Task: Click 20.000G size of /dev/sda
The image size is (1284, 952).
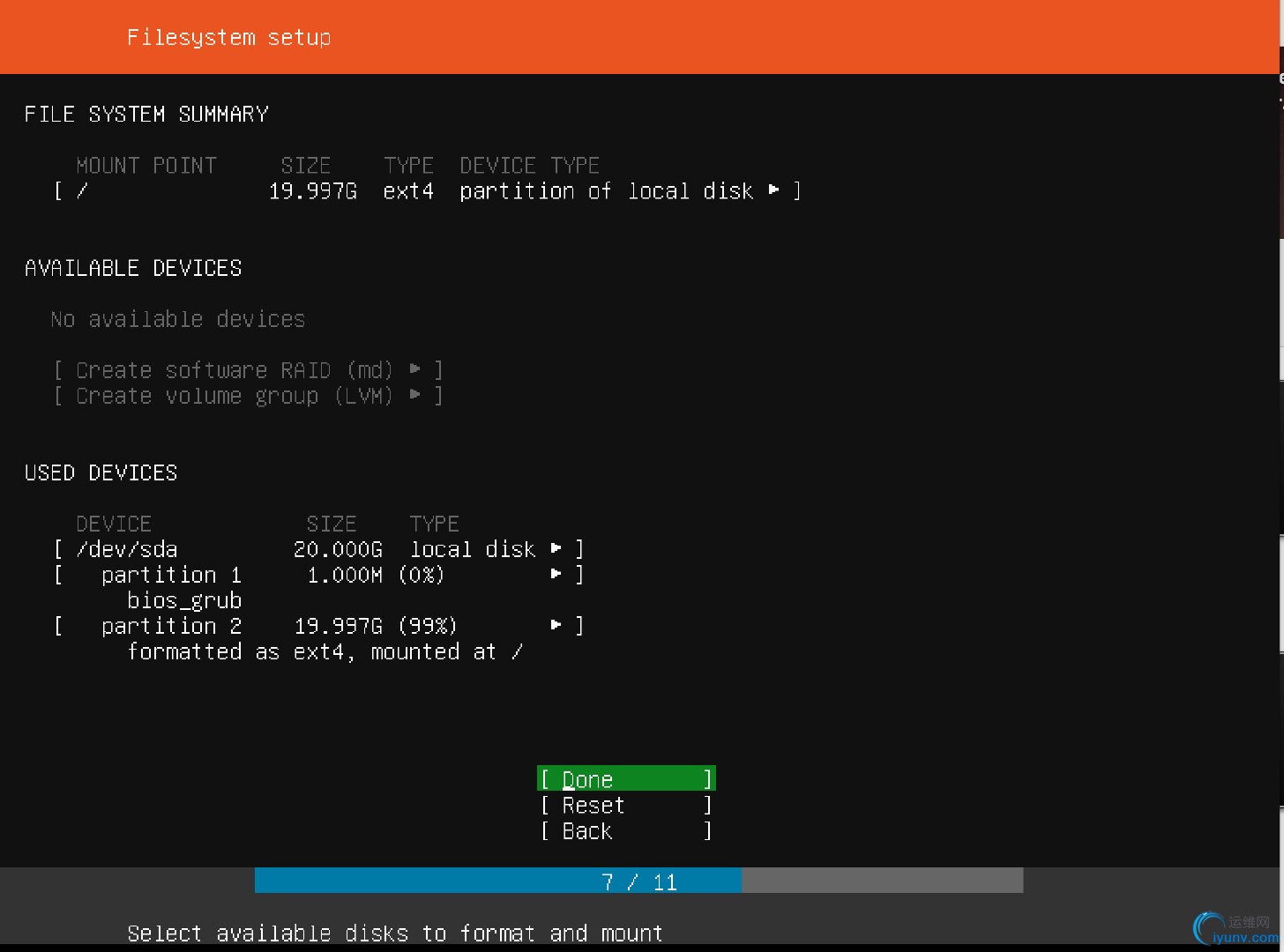Action: (338, 549)
